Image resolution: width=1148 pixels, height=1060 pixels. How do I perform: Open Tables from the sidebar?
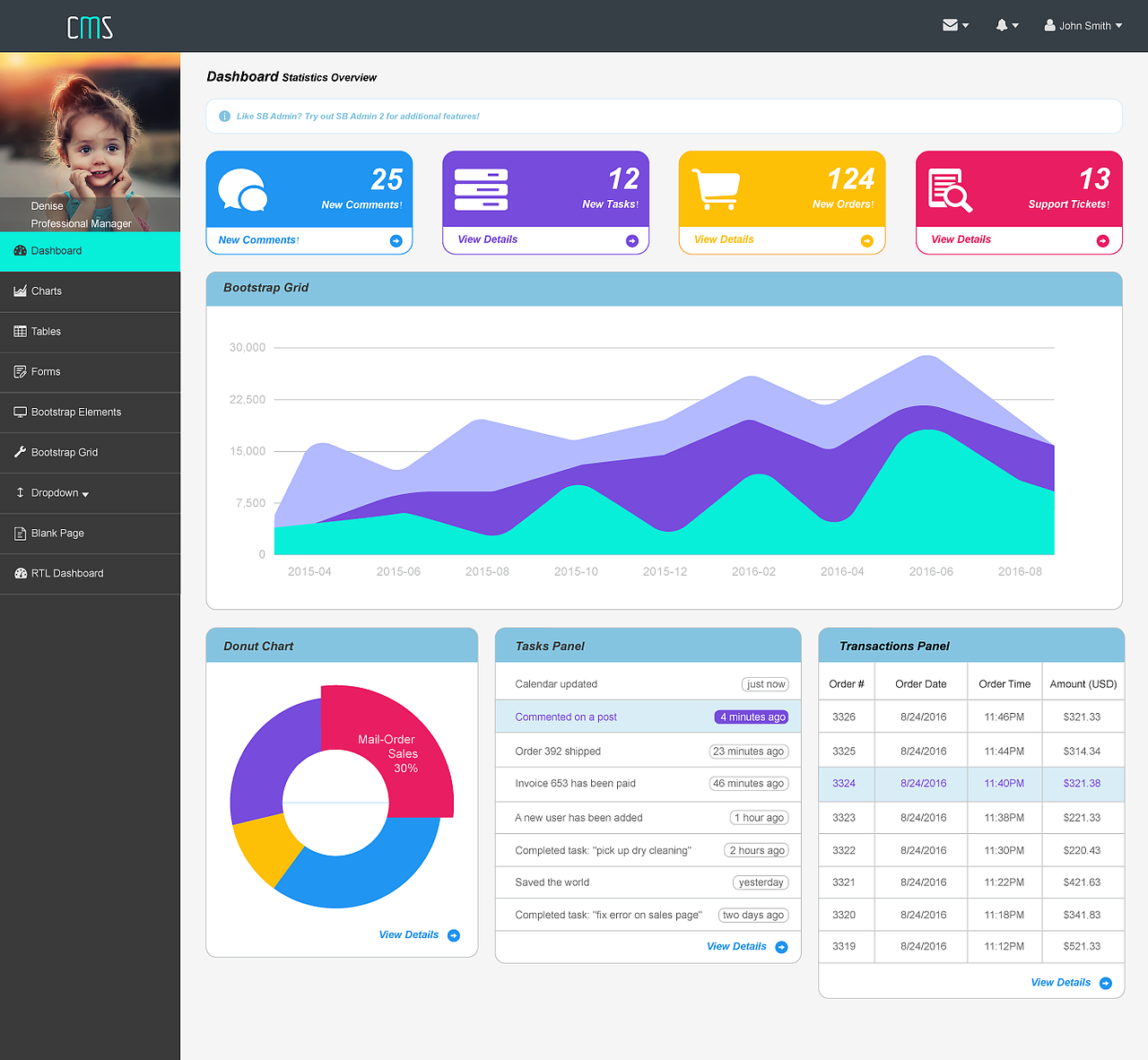pyautogui.click(x=90, y=332)
